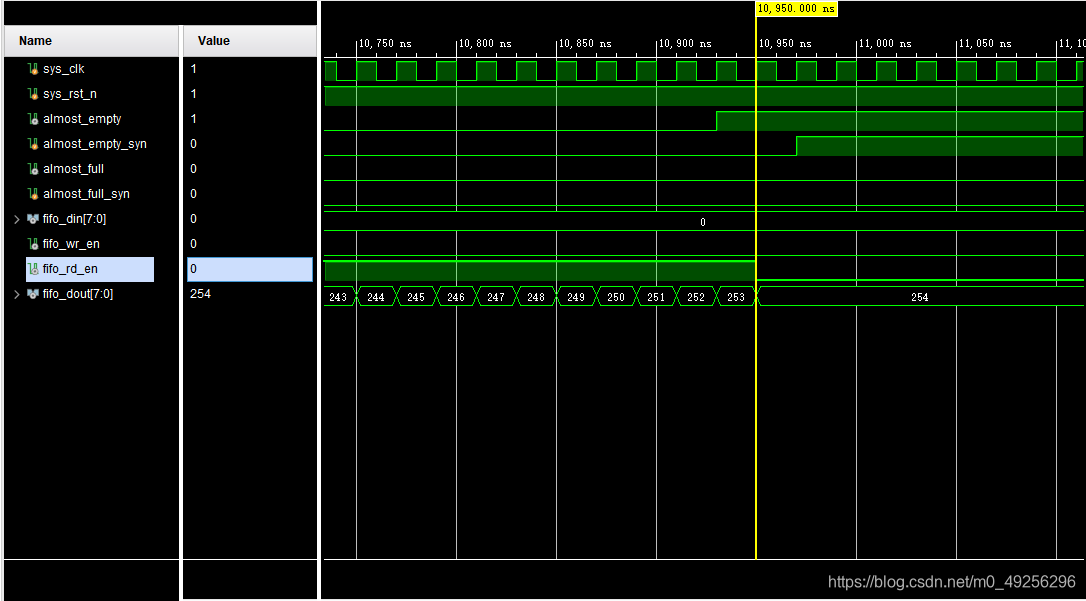Click the fifo_rd_en signal icon
This screenshot has width=1086, height=601.
point(33,269)
